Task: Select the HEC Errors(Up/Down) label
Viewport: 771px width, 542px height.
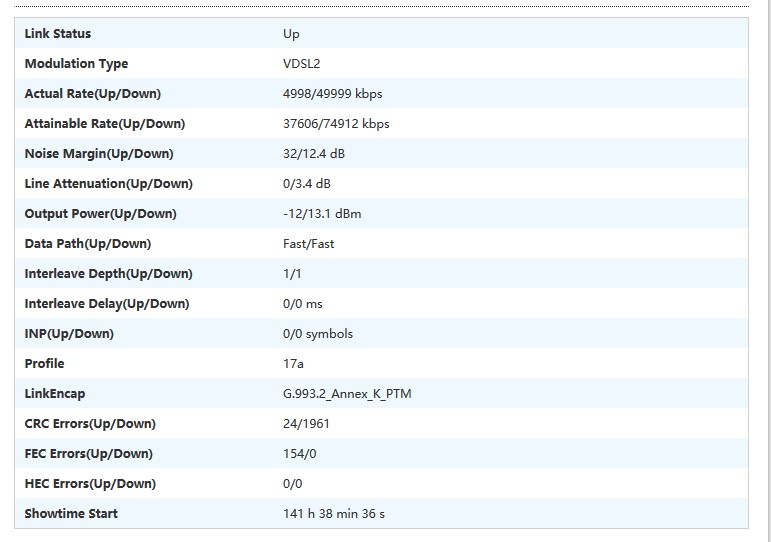Action: (90, 483)
